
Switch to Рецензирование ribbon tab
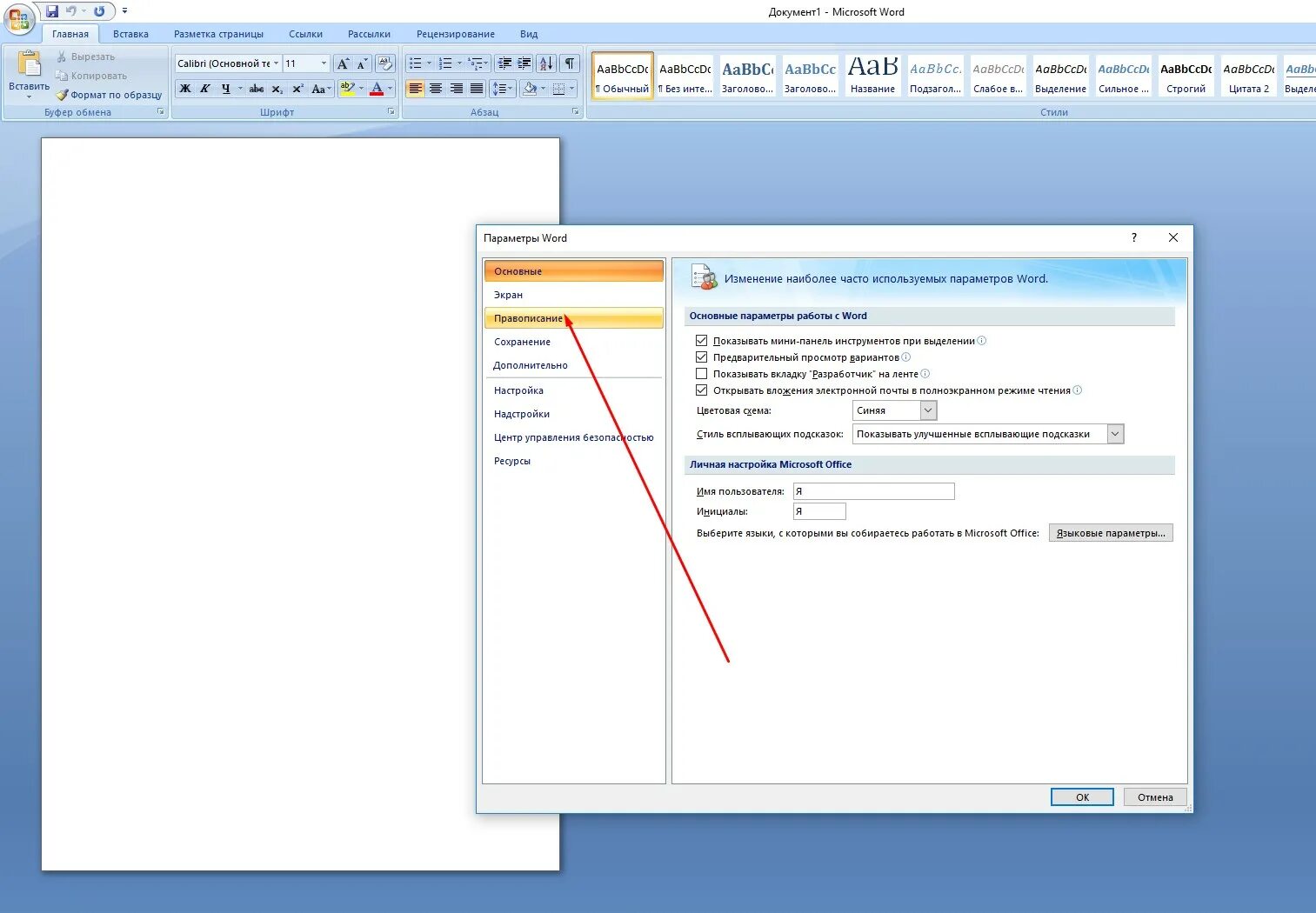[x=455, y=34]
